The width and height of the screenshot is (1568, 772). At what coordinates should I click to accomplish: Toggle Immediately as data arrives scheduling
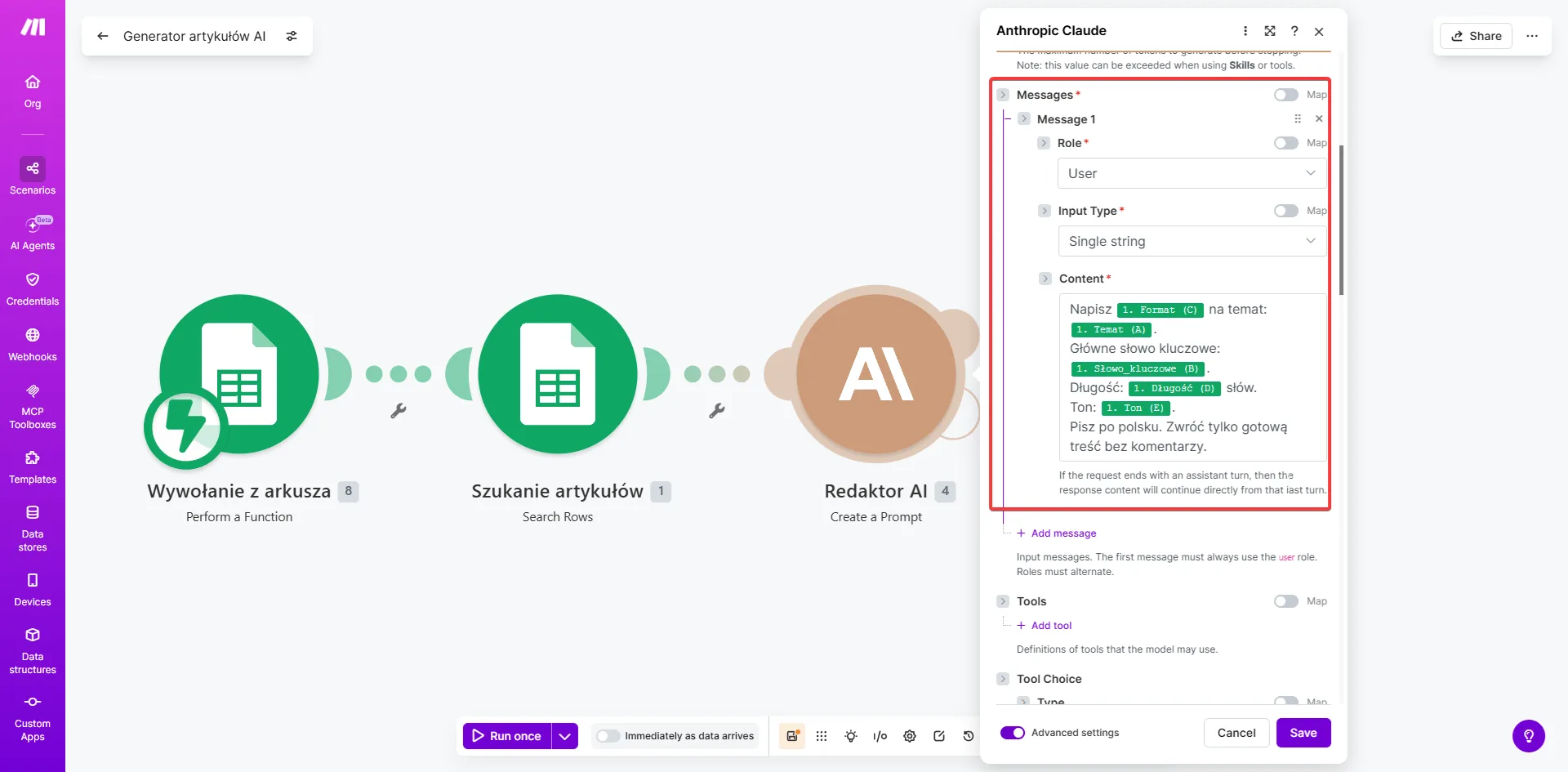pyautogui.click(x=608, y=736)
